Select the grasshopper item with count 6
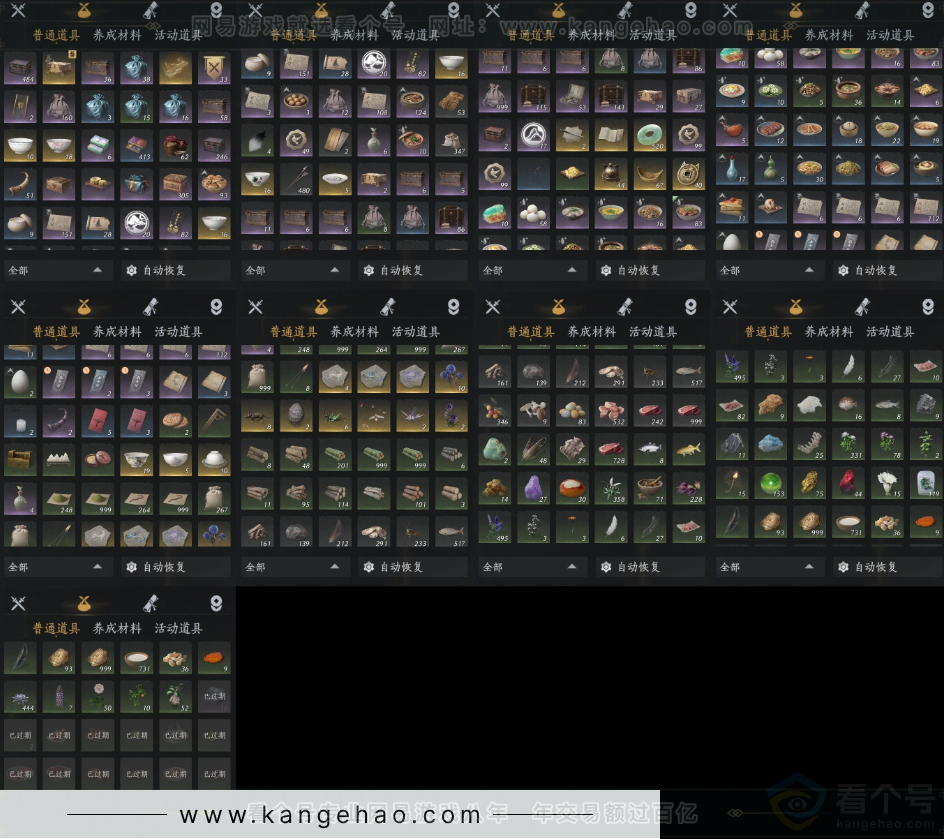The height and width of the screenshot is (839, 944). click(335, 416)
